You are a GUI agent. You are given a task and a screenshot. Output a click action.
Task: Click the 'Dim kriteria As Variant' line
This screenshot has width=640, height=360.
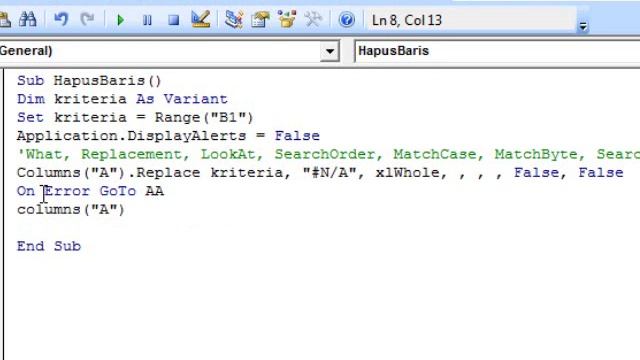[x=122, y=99]
